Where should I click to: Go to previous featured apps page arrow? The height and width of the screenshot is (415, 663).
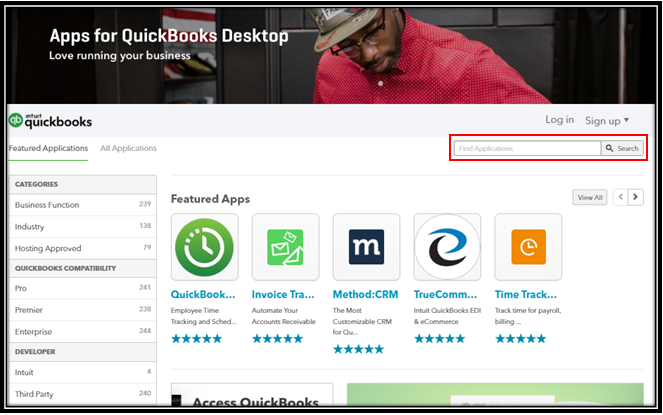coord(621,197)
